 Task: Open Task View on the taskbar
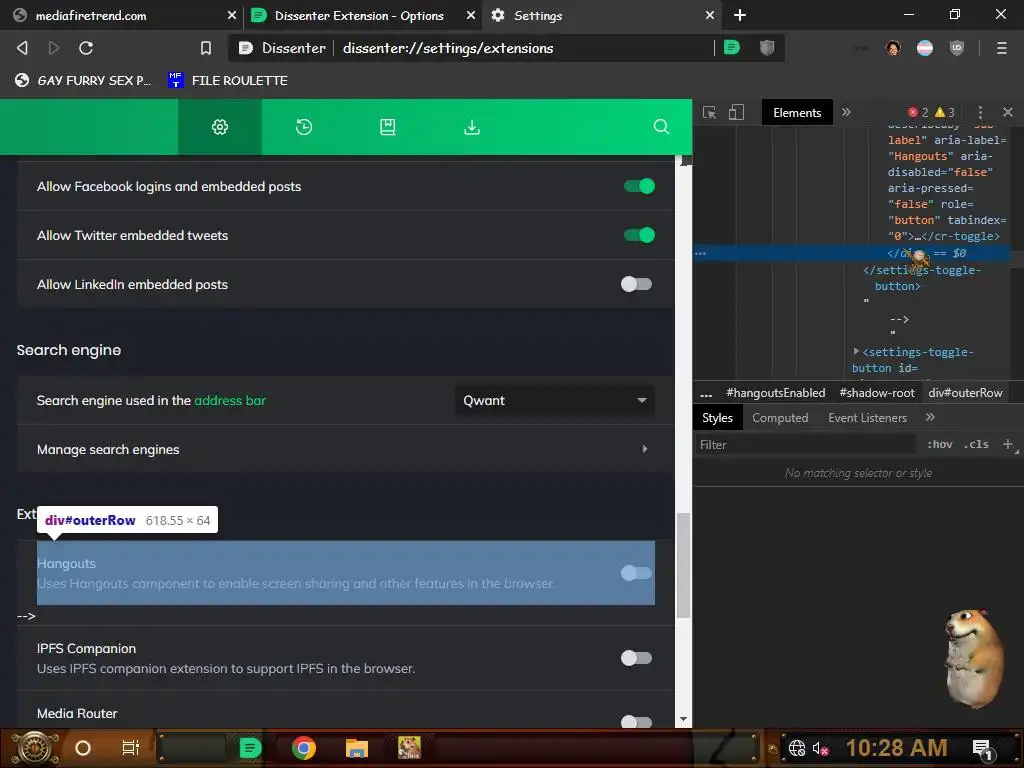pos(131,748)
